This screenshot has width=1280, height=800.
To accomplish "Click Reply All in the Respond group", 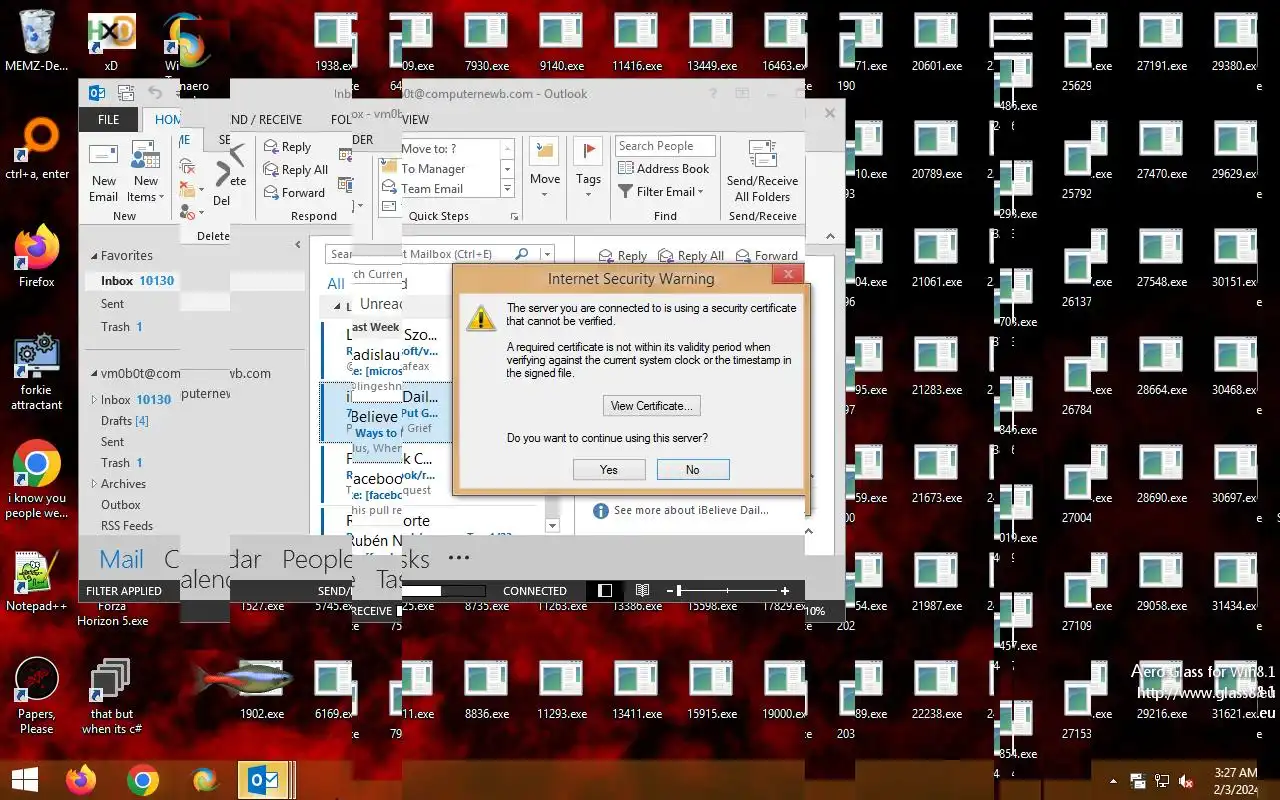I will (x=296, y=170).
